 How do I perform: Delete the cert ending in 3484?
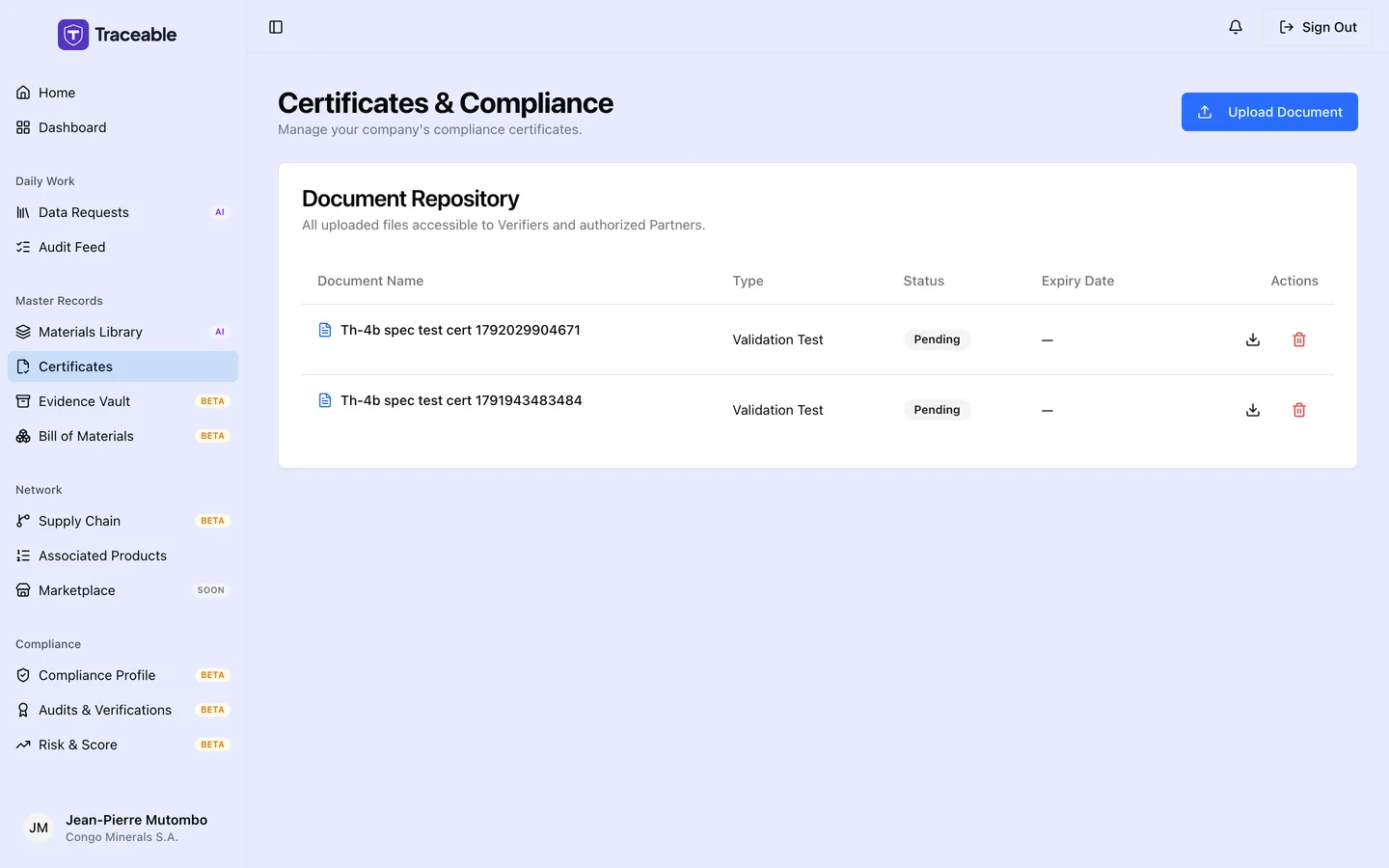1299,410
